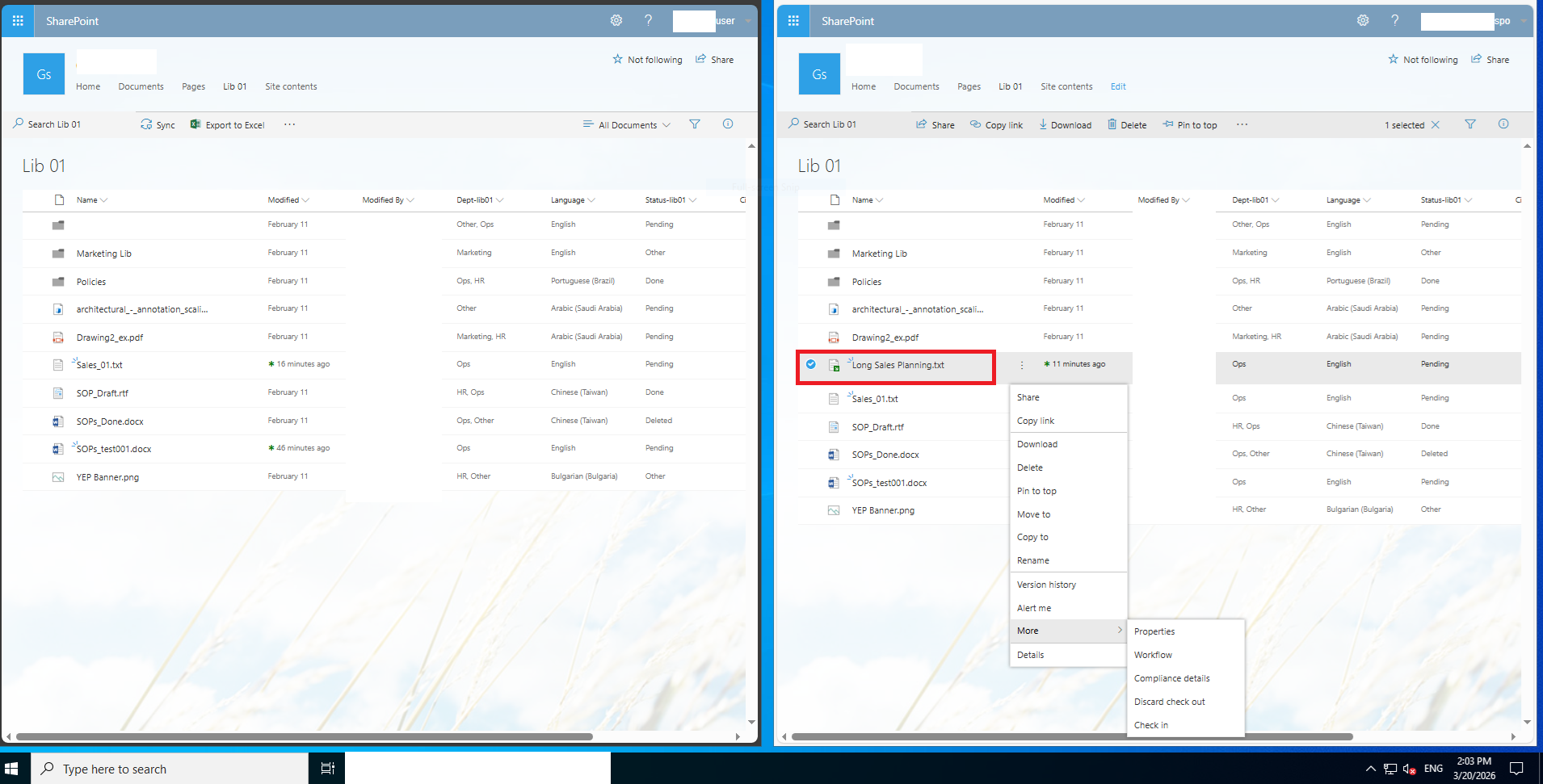Click filter funnel icon in left window
Viewport: 1543px width, 784px height.
pos(695,124)
